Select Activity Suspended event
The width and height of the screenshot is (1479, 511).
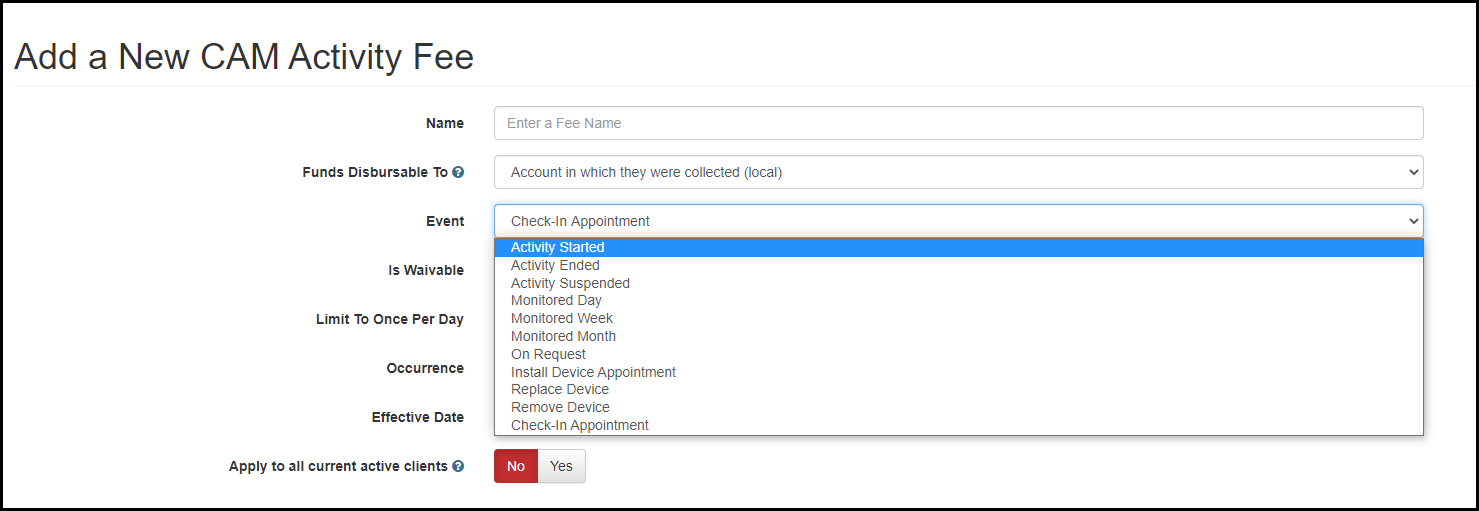point(570,283)
